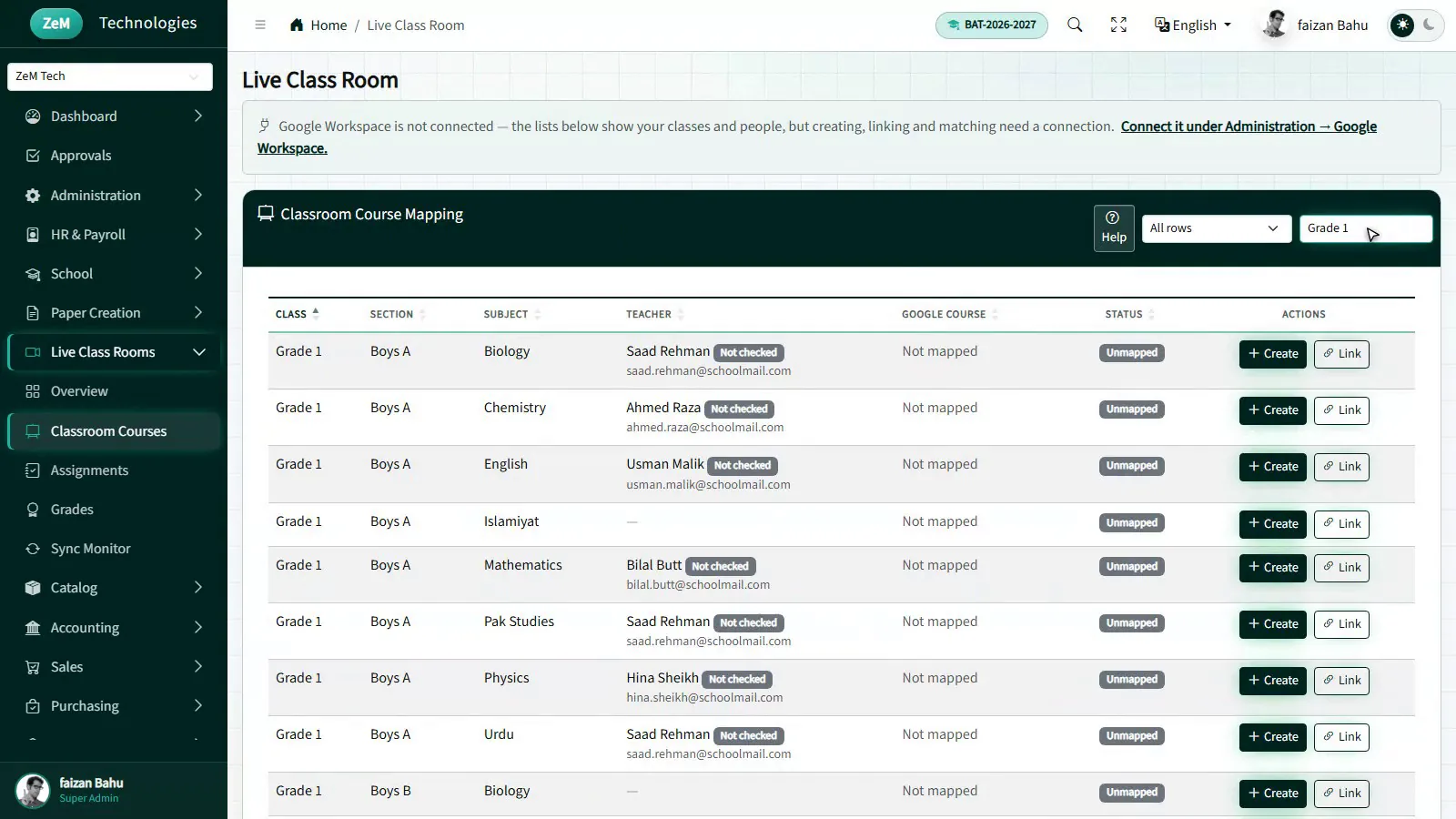1456x819 pixels.
Task: Open the Sync Monitor menu item
Action: coord(114,549)
